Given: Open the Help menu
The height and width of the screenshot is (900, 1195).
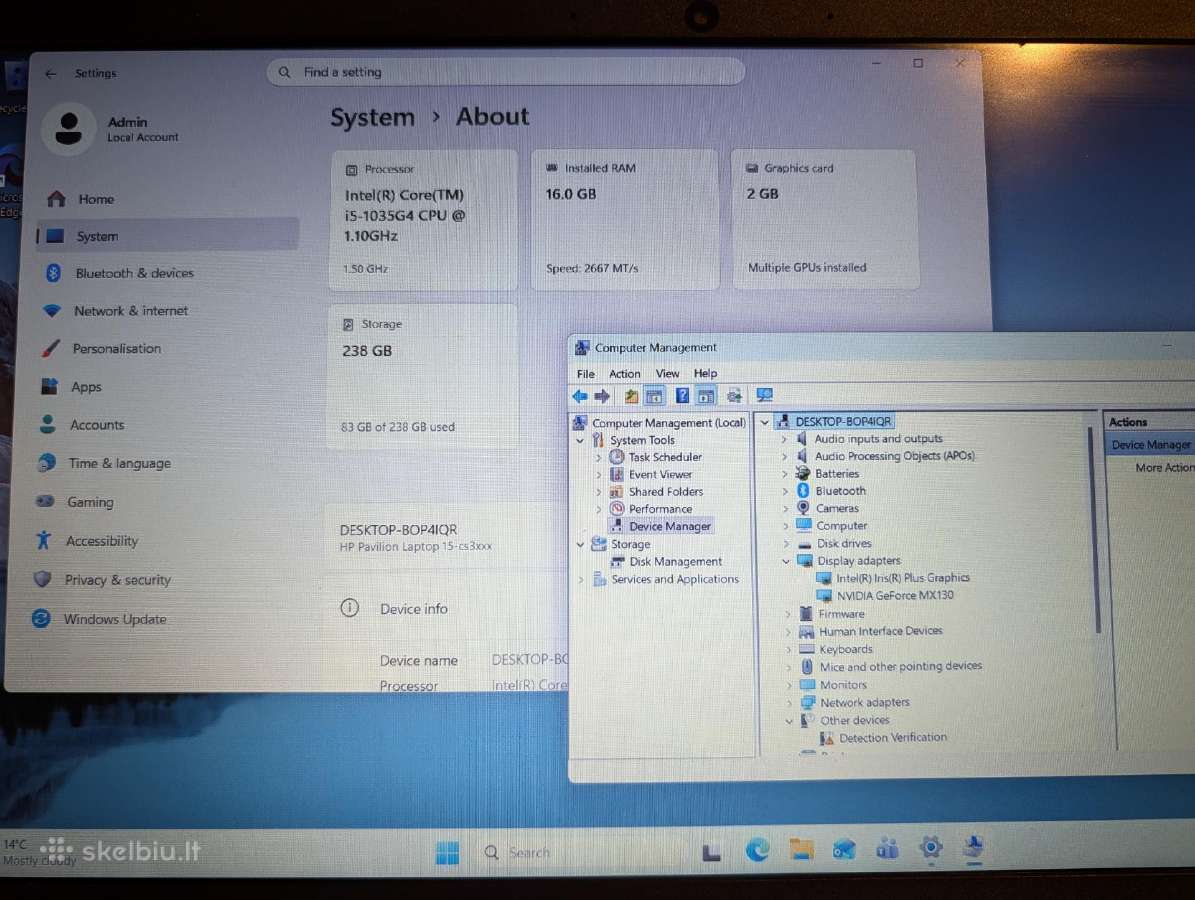Looking at the screenshot, I should [705, 373].
